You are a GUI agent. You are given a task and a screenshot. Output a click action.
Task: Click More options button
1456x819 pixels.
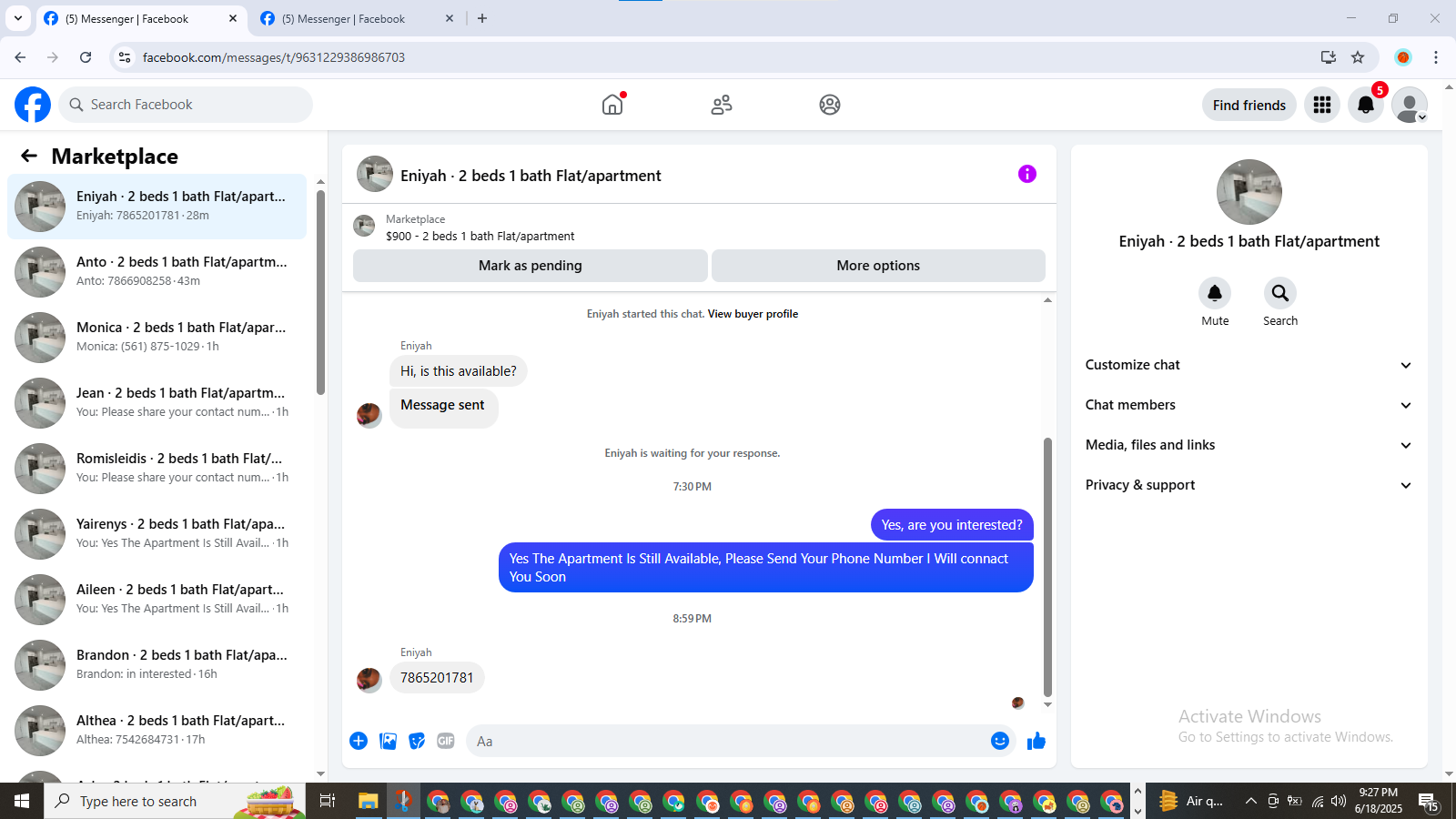(878, 266)
